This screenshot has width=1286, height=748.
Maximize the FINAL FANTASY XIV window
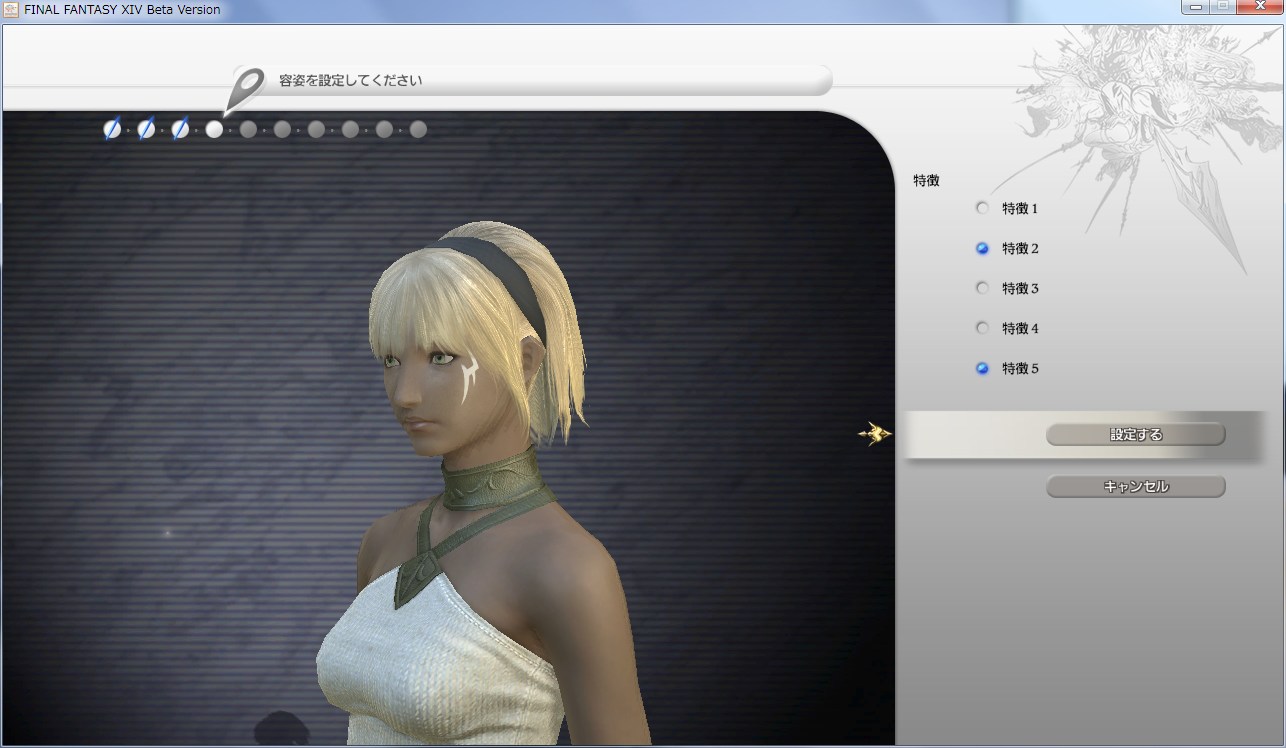pyautogui.click(x=1223, y=8)
